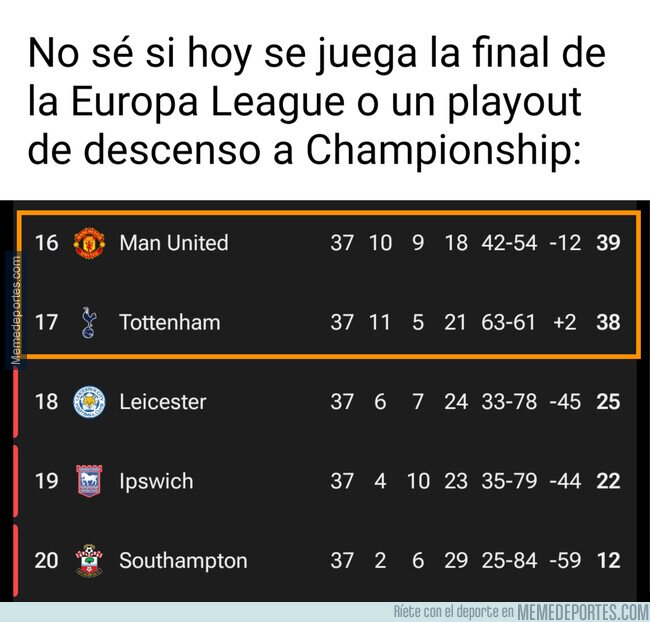Click the Southampton club crest

[89, 561]
